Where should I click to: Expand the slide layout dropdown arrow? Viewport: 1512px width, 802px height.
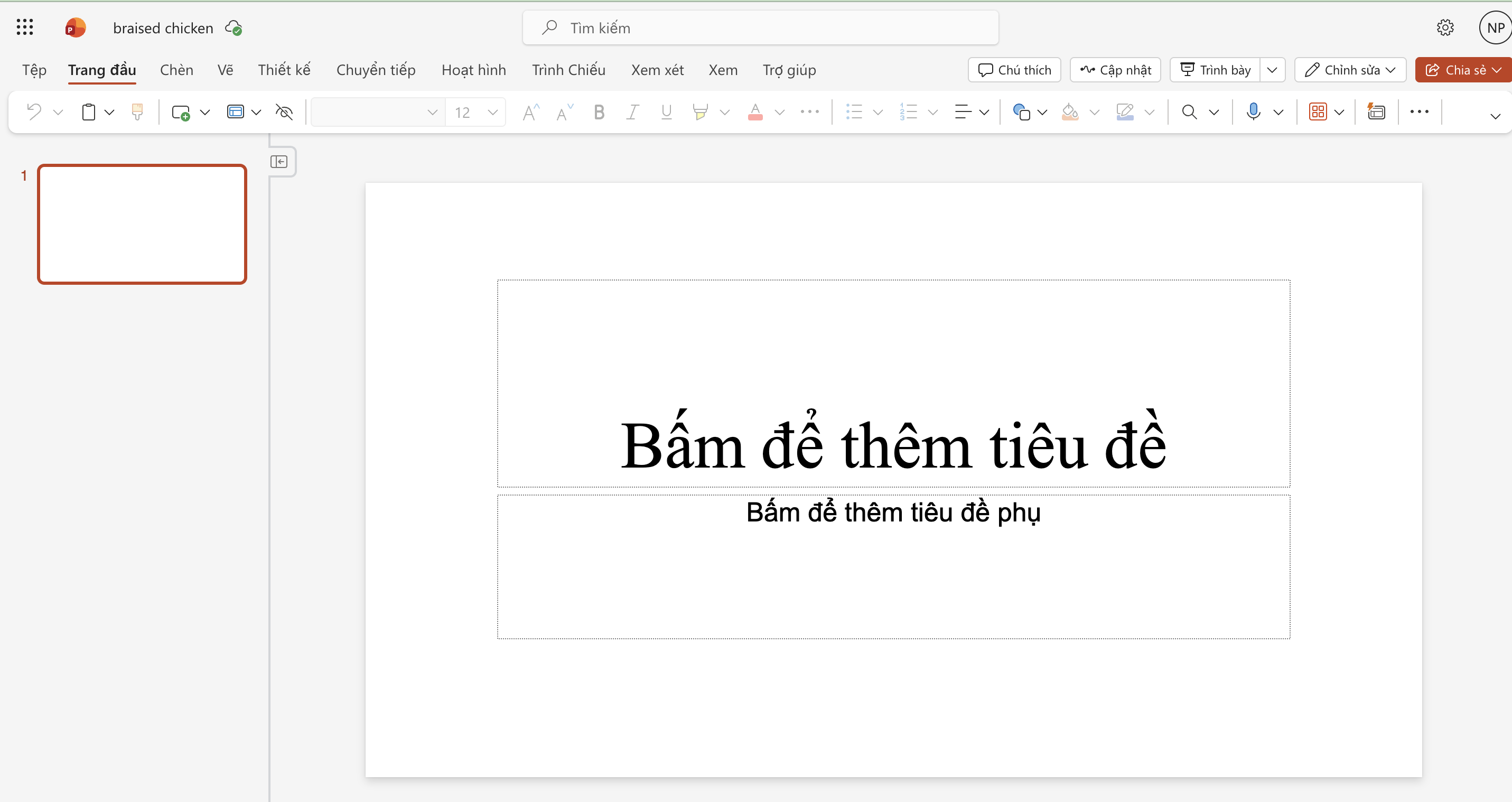(x=257, y=111)
